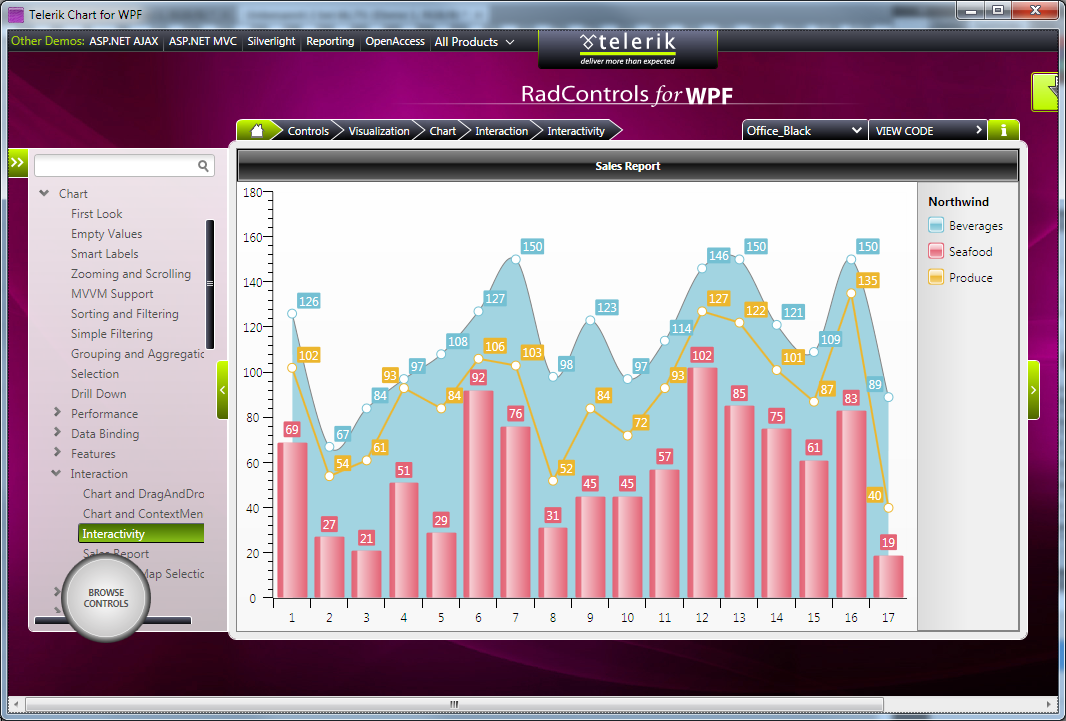Image resolution: width=1066 pixels, height=721 pixels.
Task: Select the Chart breadcrumb
Action: click(443, 131)
